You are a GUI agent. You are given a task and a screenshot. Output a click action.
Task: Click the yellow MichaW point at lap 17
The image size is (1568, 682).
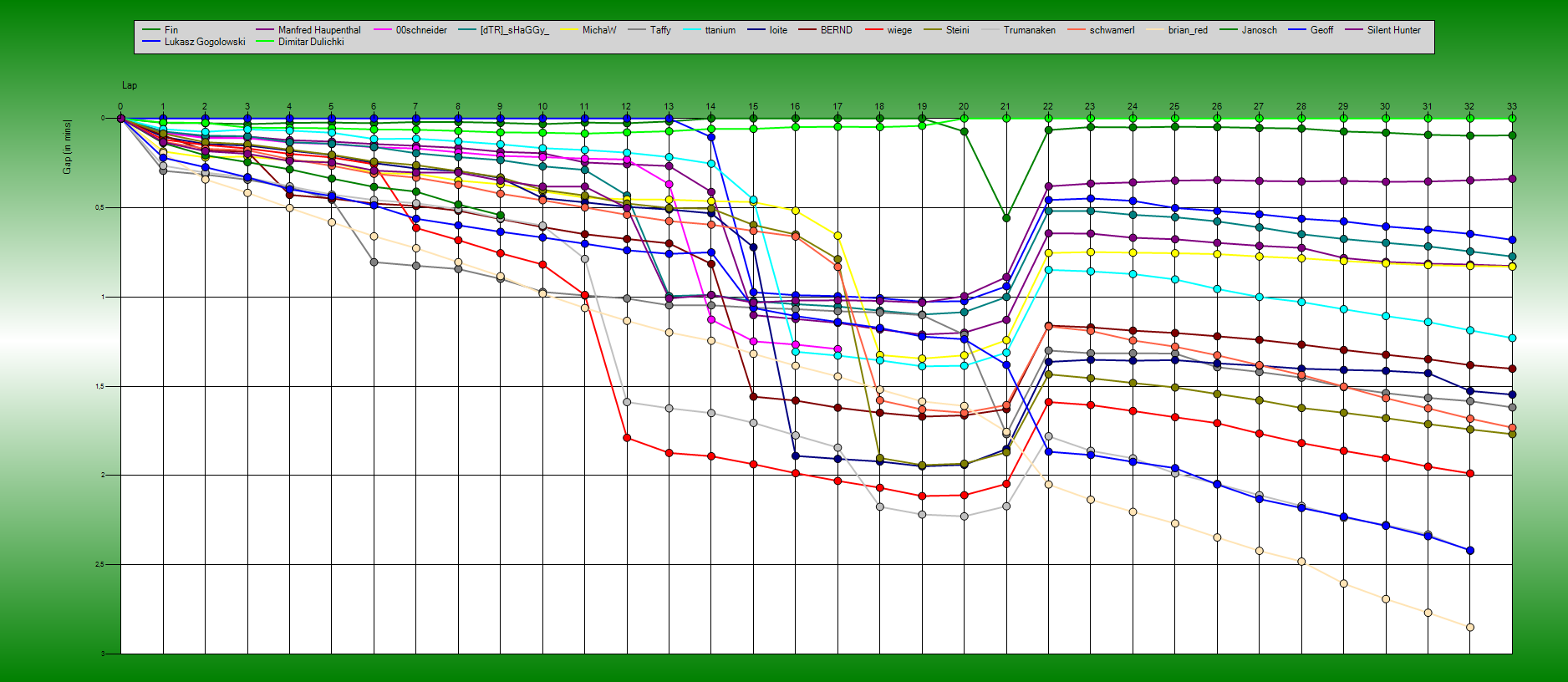tap(837, 236)
